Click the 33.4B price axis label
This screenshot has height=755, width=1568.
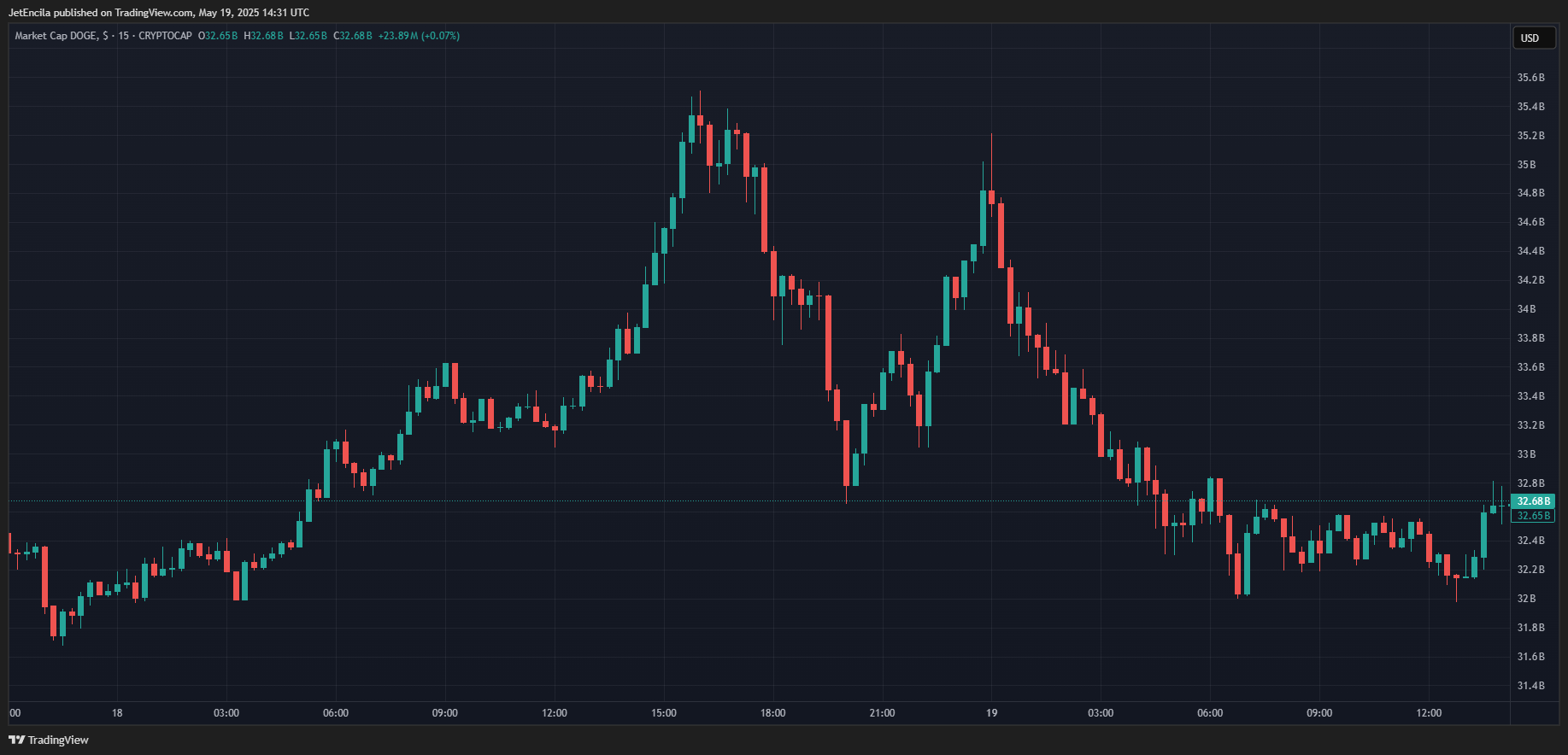click(x=1530, y=396)
